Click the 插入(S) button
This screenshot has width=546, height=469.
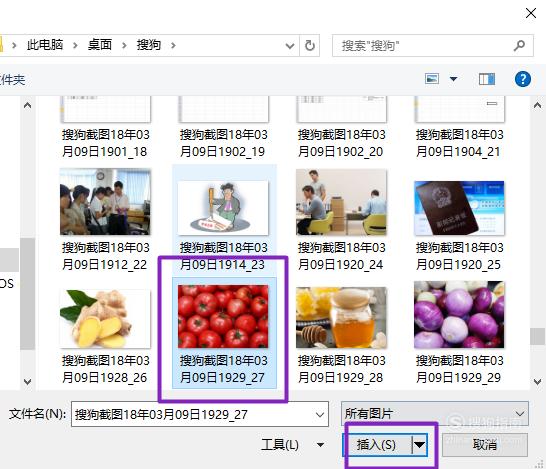coord(377,445)
